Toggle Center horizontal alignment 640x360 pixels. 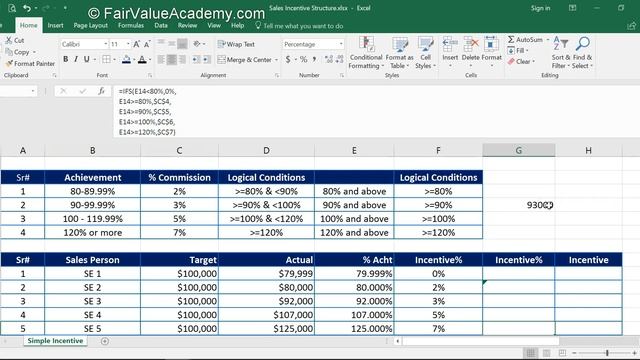171,60
